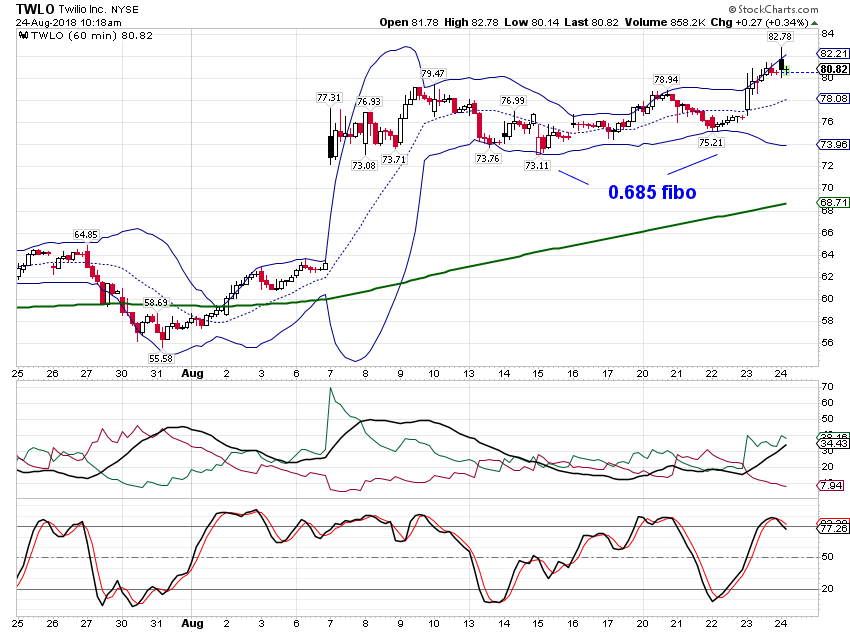
Task: Select the 24-Aug-2018 10:18am timestamp
Action: (x=68, y=23)
